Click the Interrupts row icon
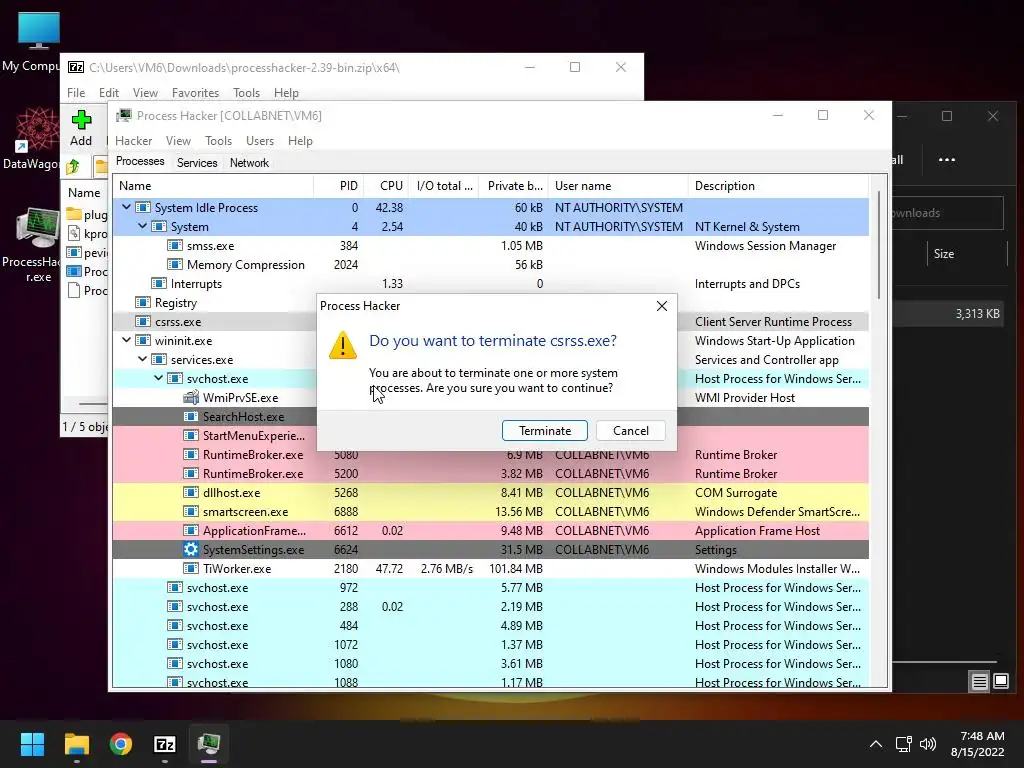 [159, 283]
